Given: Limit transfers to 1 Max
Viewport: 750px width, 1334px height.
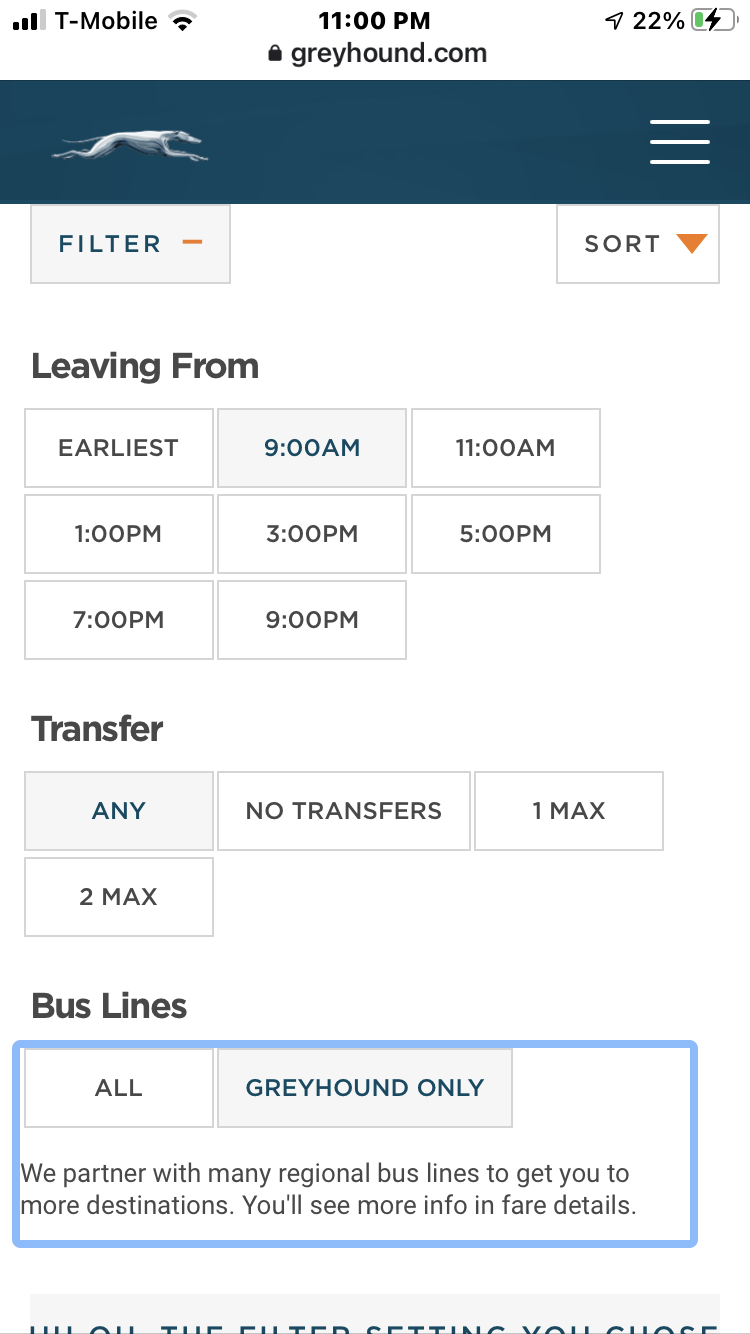Looking at the screenshot, I should pos(569,810).
